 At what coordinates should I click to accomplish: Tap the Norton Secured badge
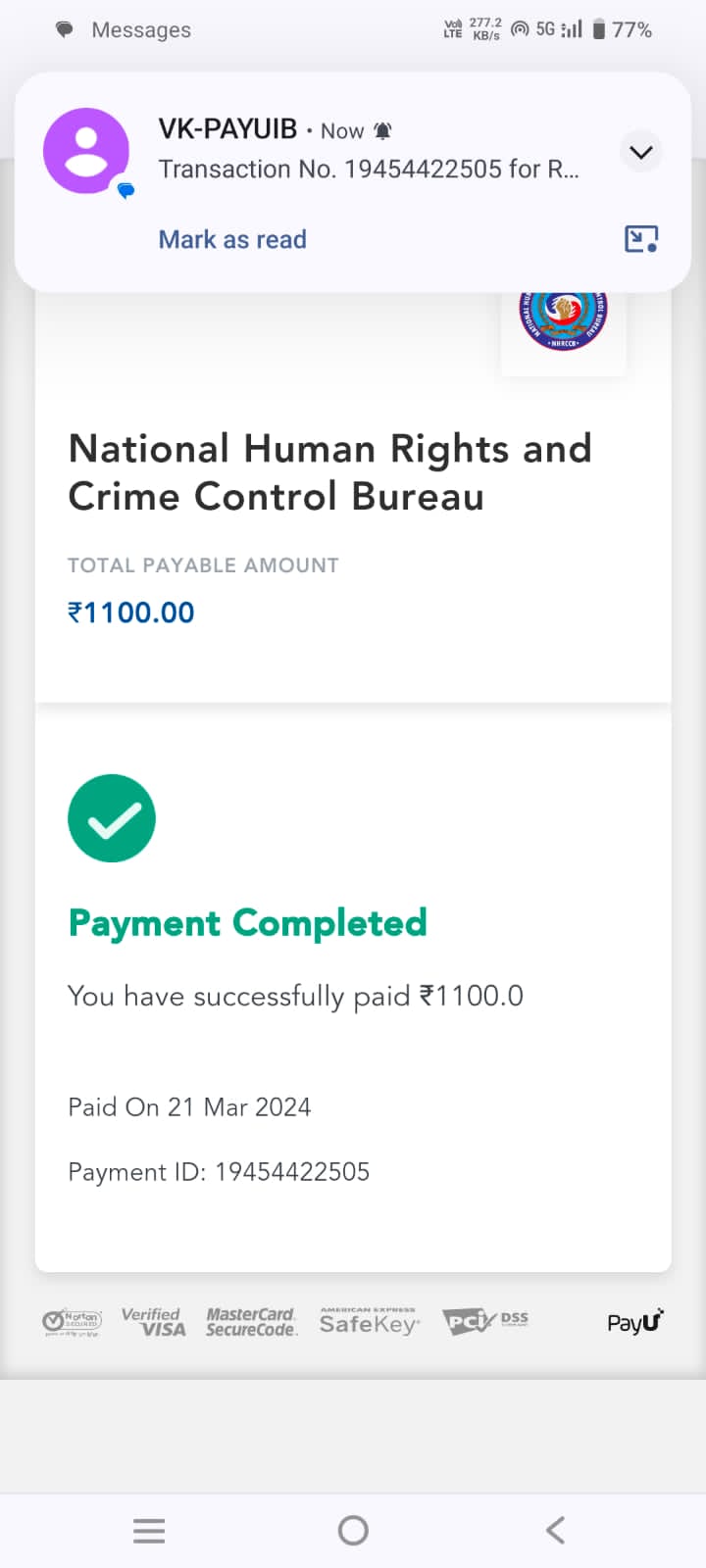click(x=72, y=1322)
